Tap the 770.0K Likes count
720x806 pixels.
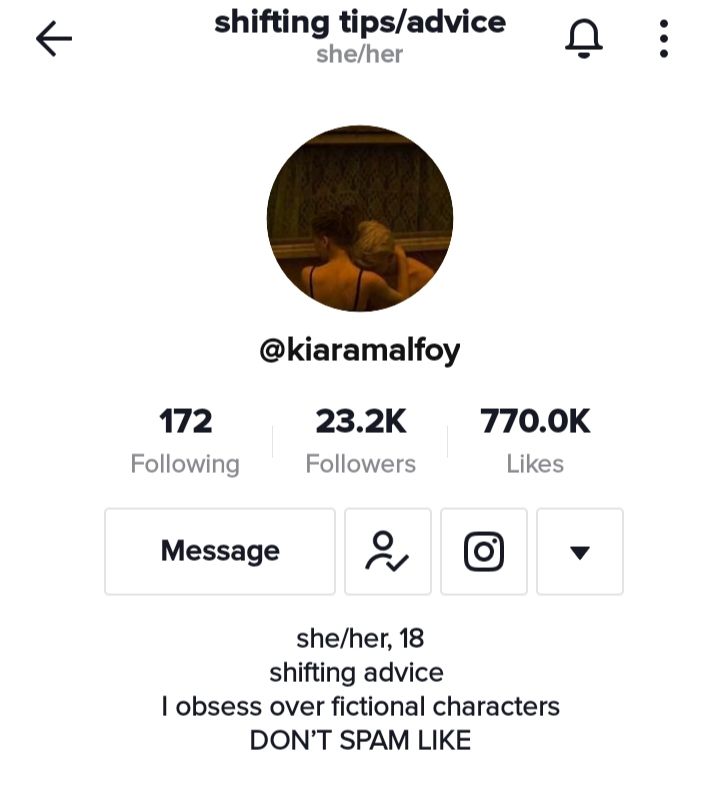pyautogui.click(x=535, y=441)
